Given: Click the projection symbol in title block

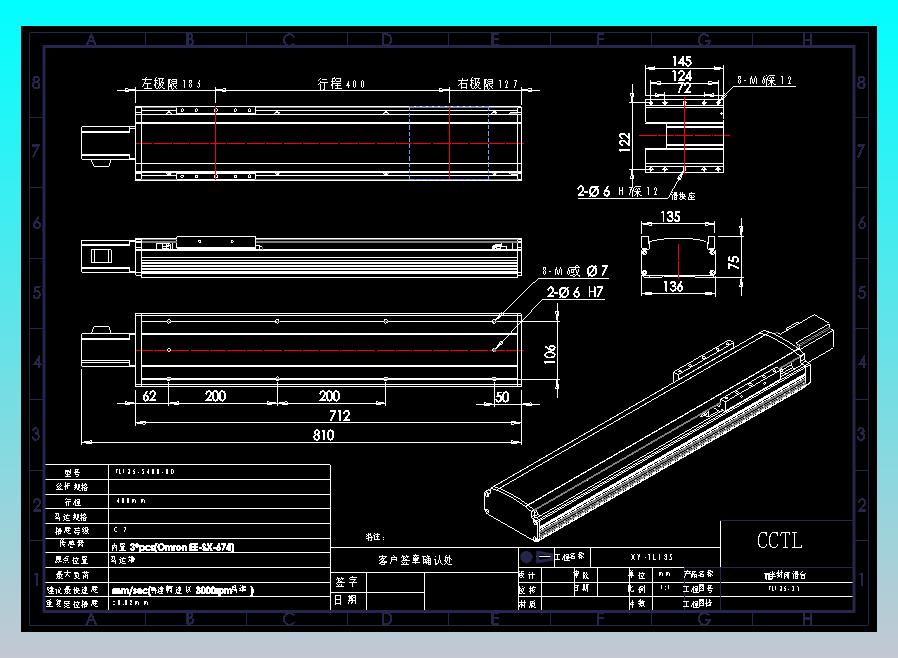Looking at the screenshot, I should [536, 557].
